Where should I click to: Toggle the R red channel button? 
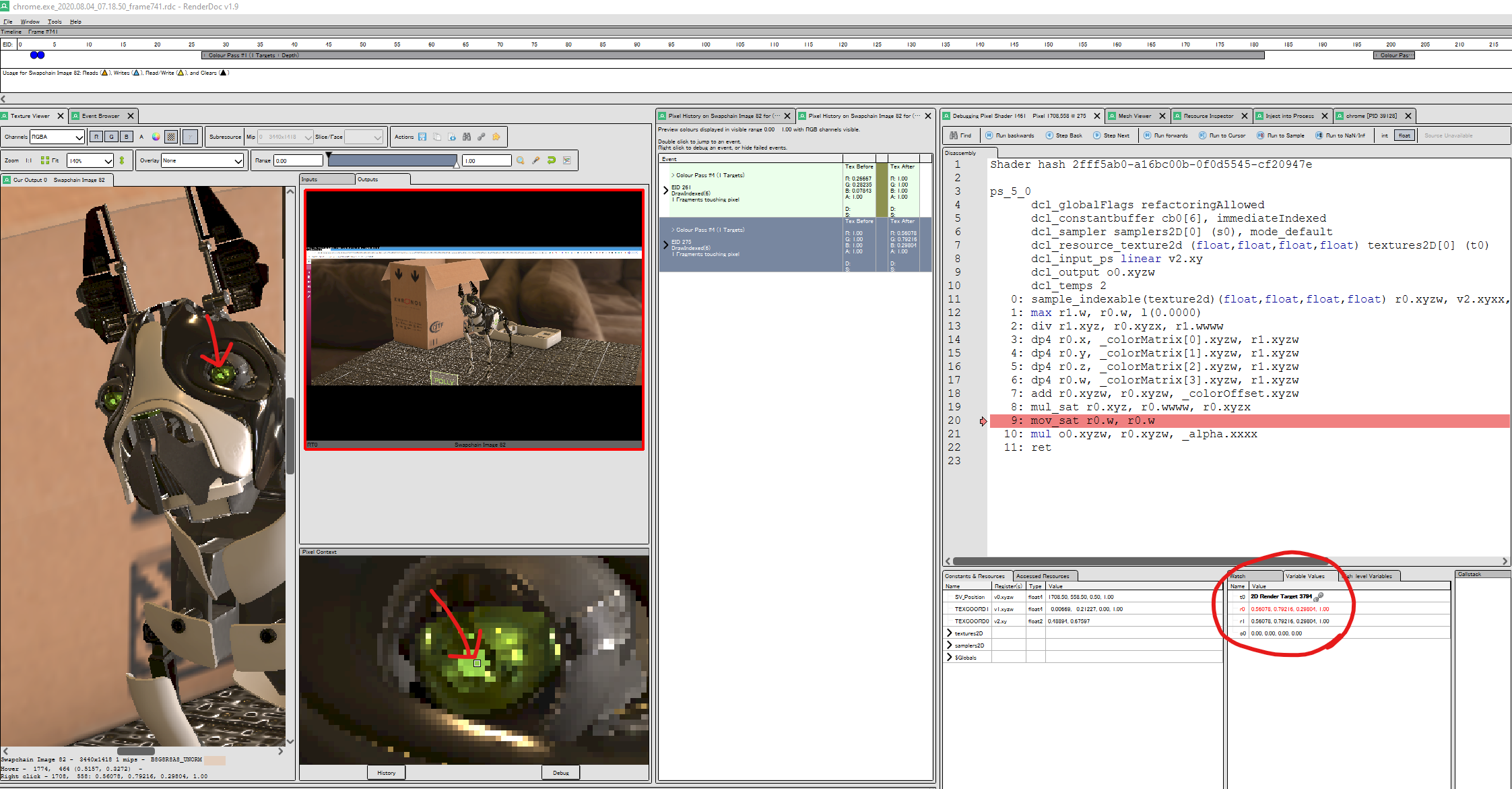(96, 137)
